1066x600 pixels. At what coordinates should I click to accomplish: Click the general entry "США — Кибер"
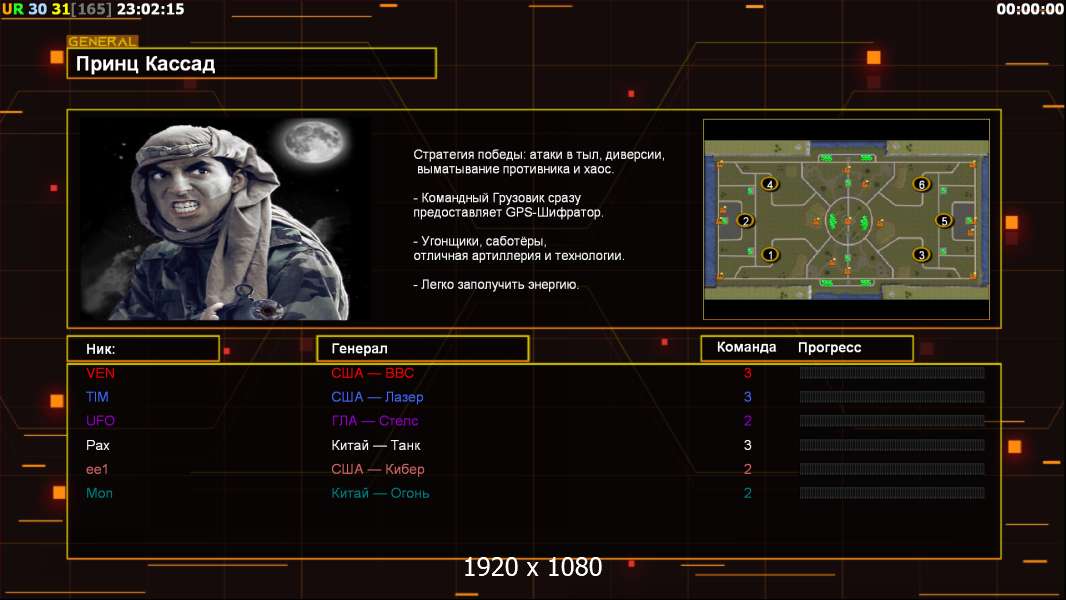(x=378, y=469)
